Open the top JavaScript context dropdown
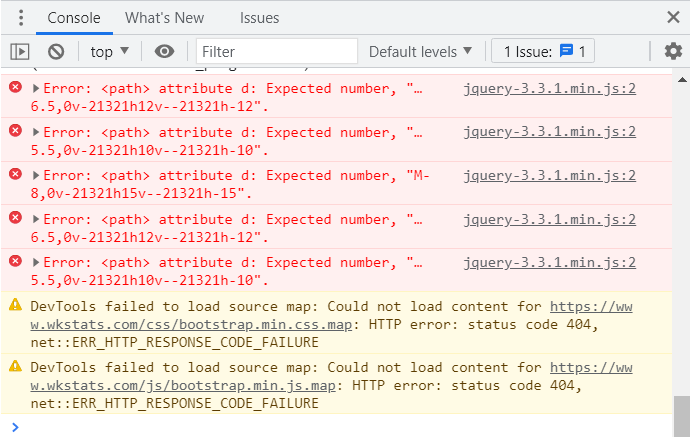Screen dimensions: 690x437 110,51
